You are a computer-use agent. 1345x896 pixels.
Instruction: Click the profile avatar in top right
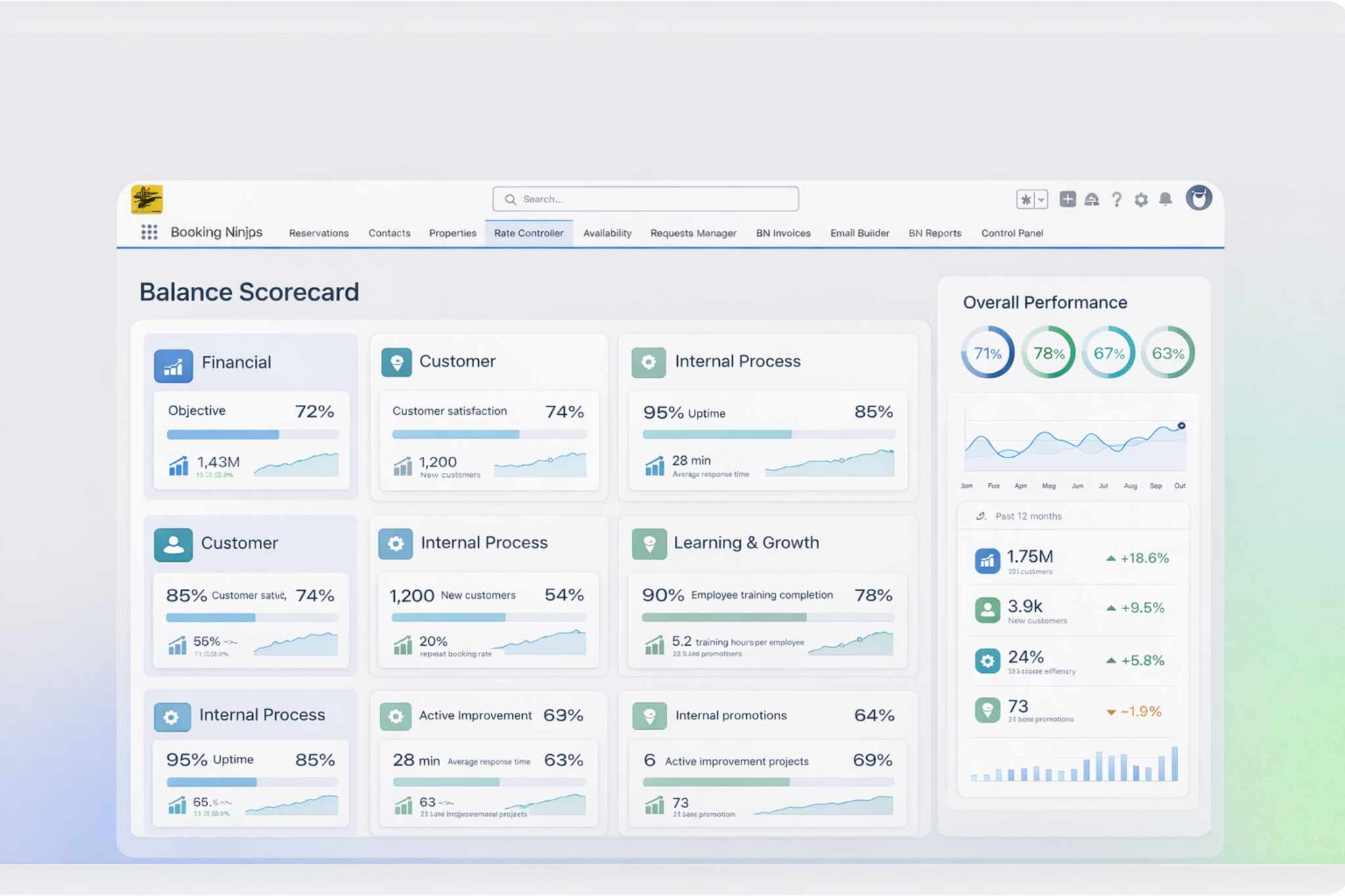click(x=1201, y=199)
